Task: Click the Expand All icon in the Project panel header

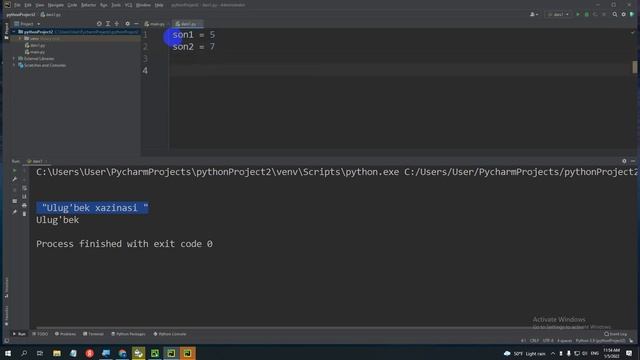Action: coord(108,24)
